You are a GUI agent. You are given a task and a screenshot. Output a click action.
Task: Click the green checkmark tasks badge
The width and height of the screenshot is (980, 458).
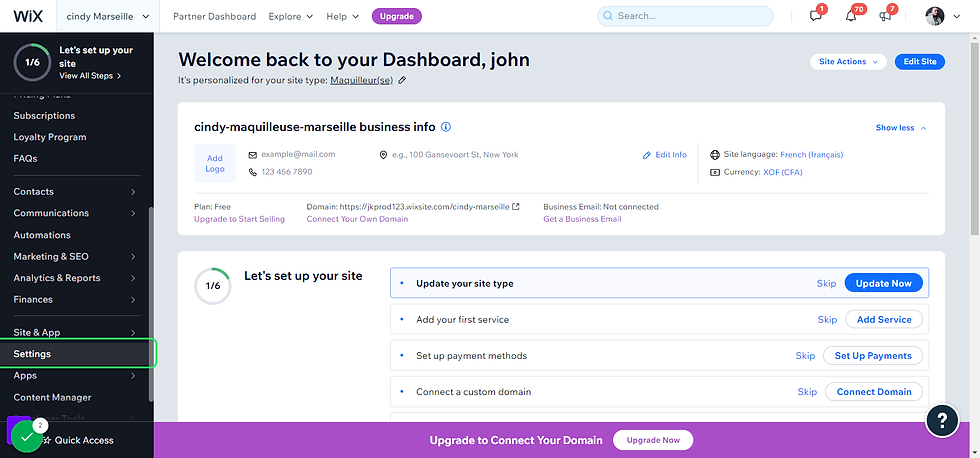coord(27,437)
